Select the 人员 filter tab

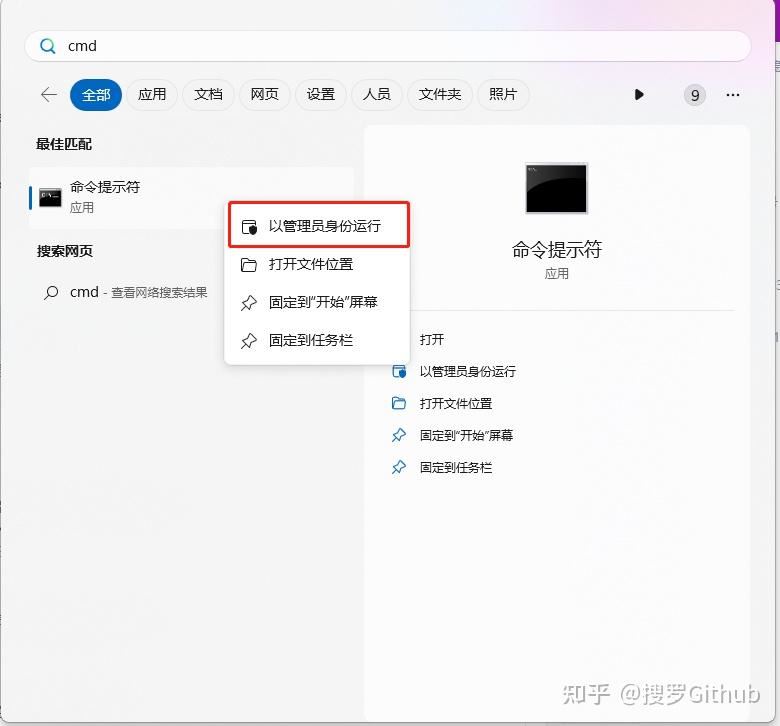[x=377, y=95]
